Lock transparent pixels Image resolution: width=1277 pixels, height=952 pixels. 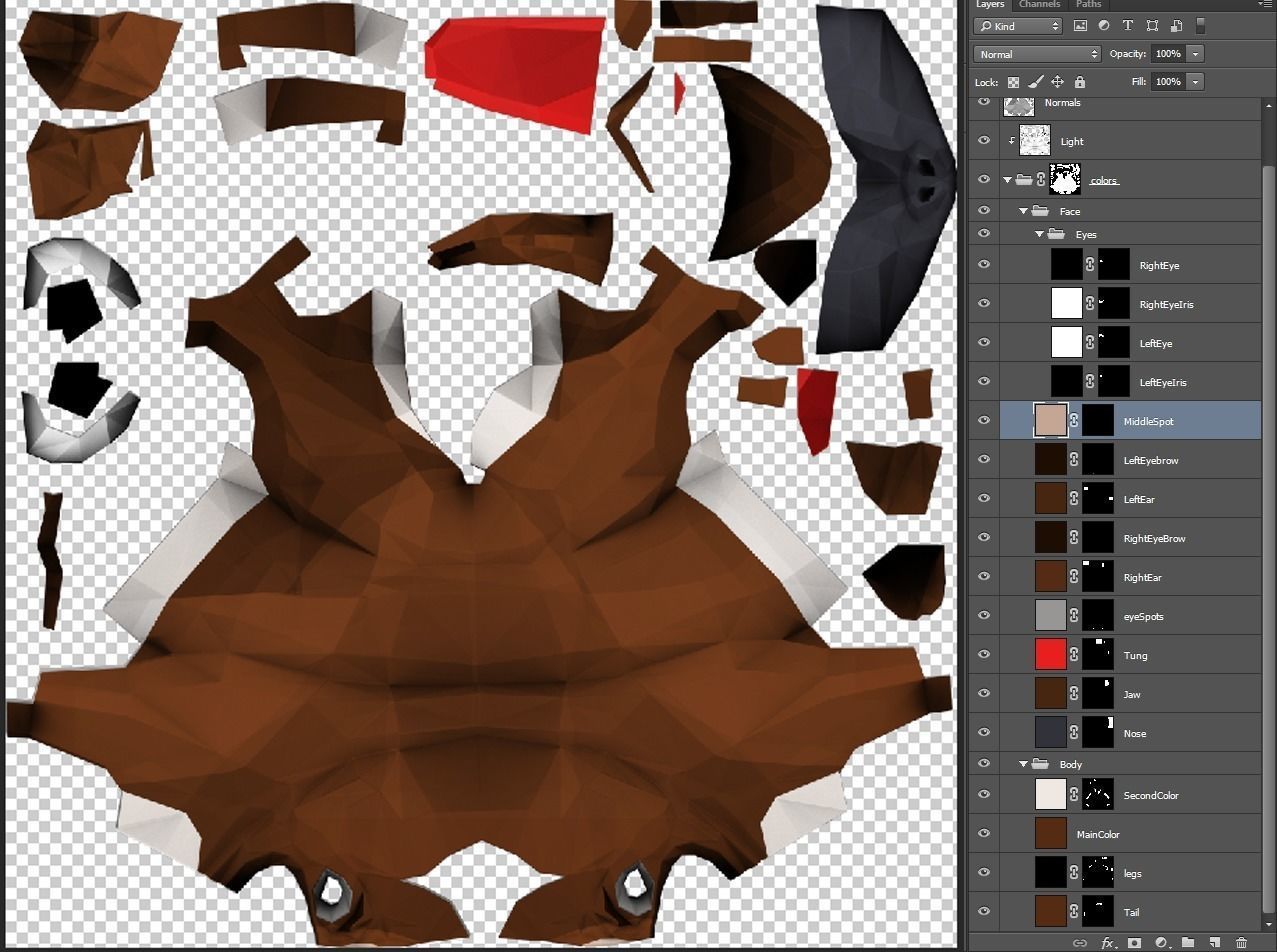[1013, 82]
